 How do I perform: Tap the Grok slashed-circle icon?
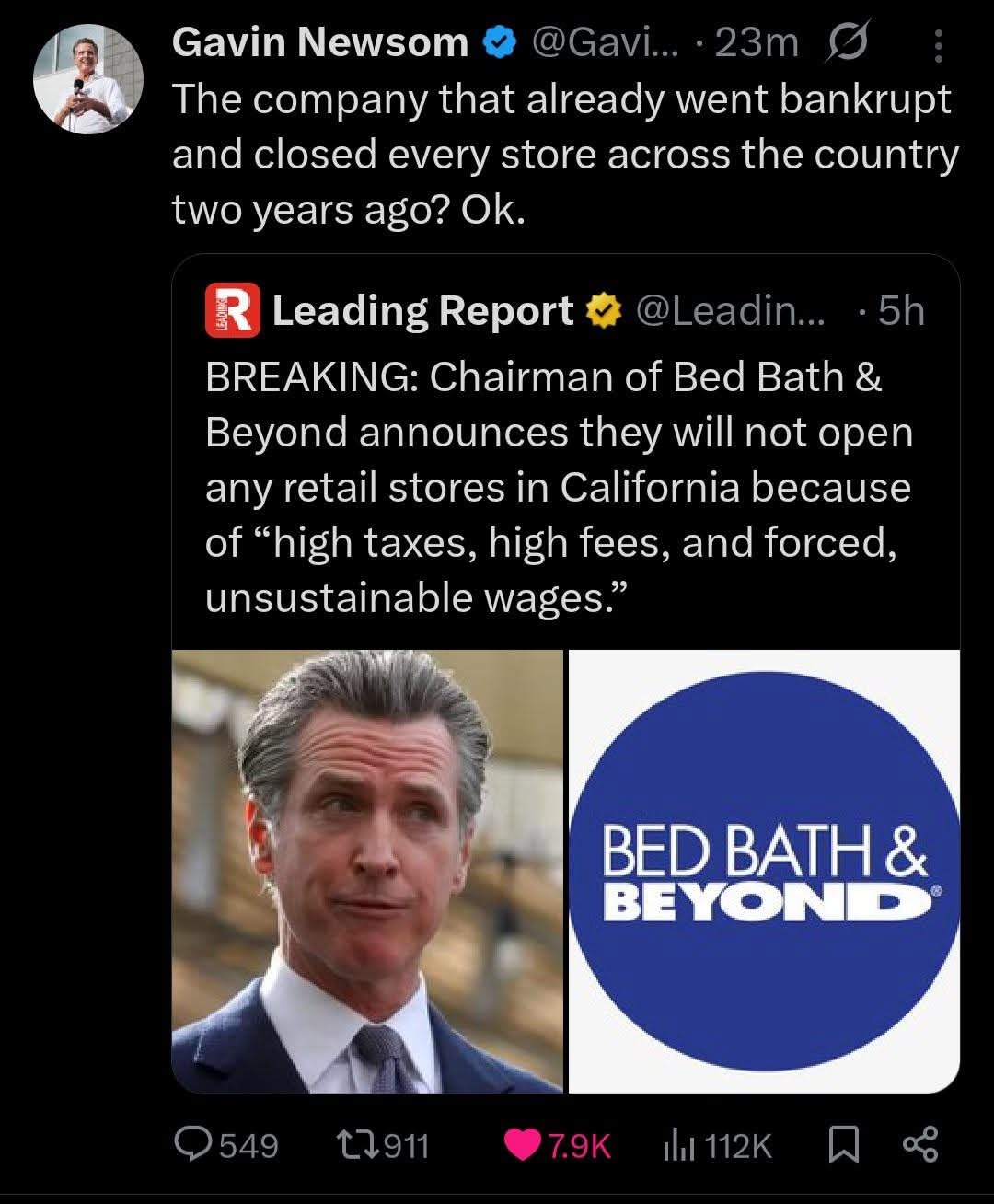[x=848, y=43]
